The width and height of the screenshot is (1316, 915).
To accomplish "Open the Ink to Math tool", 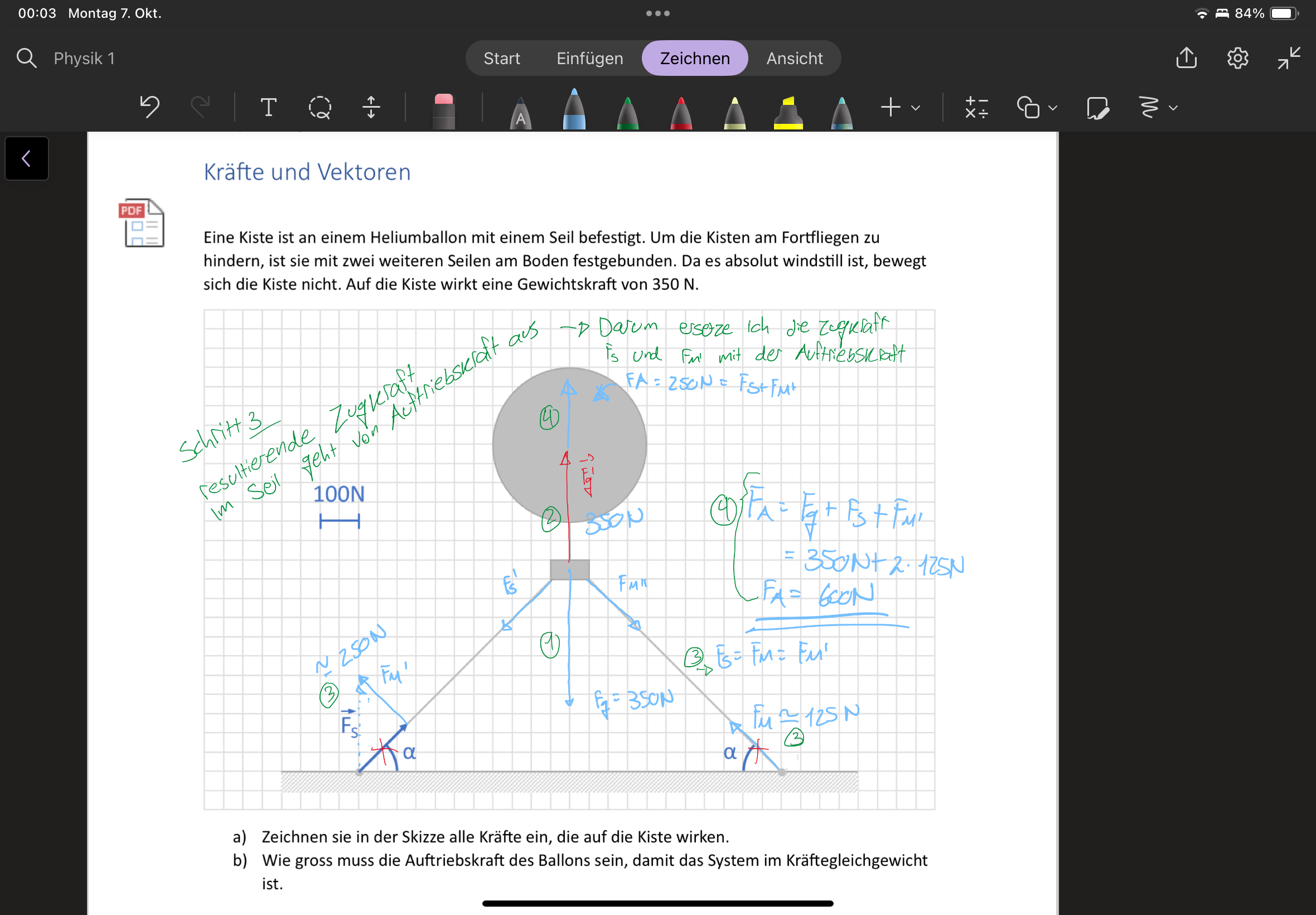I will [976, 107].
